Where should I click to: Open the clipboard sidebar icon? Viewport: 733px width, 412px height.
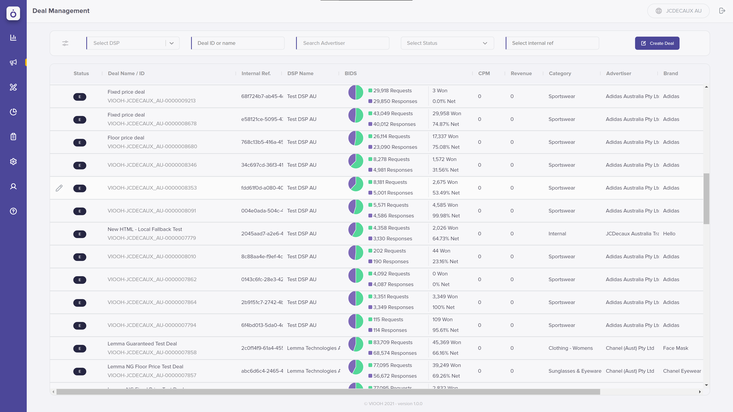tap(13, 137)
